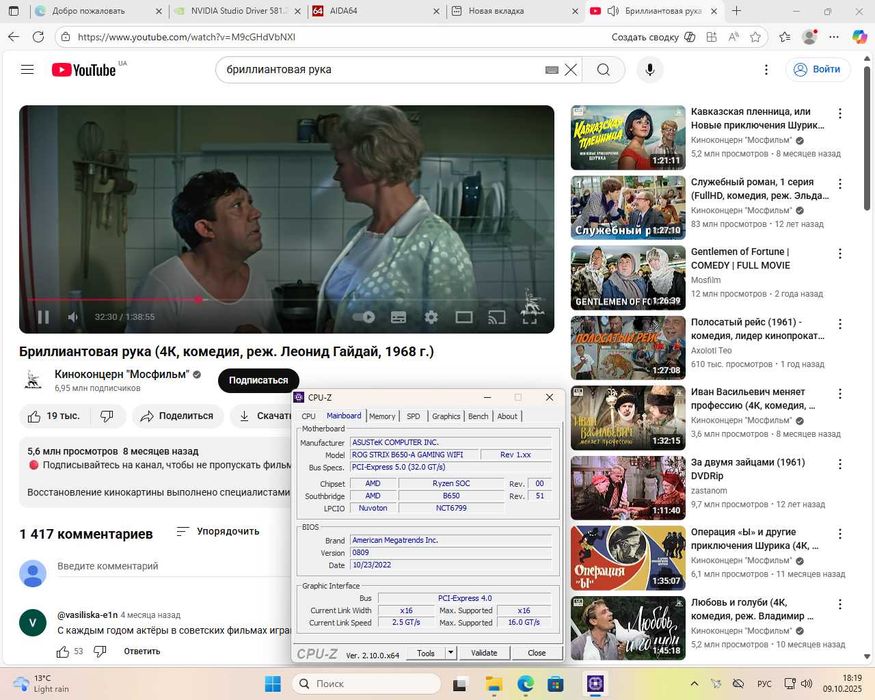Open YouTube settings three-dot menu
This screenshot has height=700, width=875.
click(766, 69)
